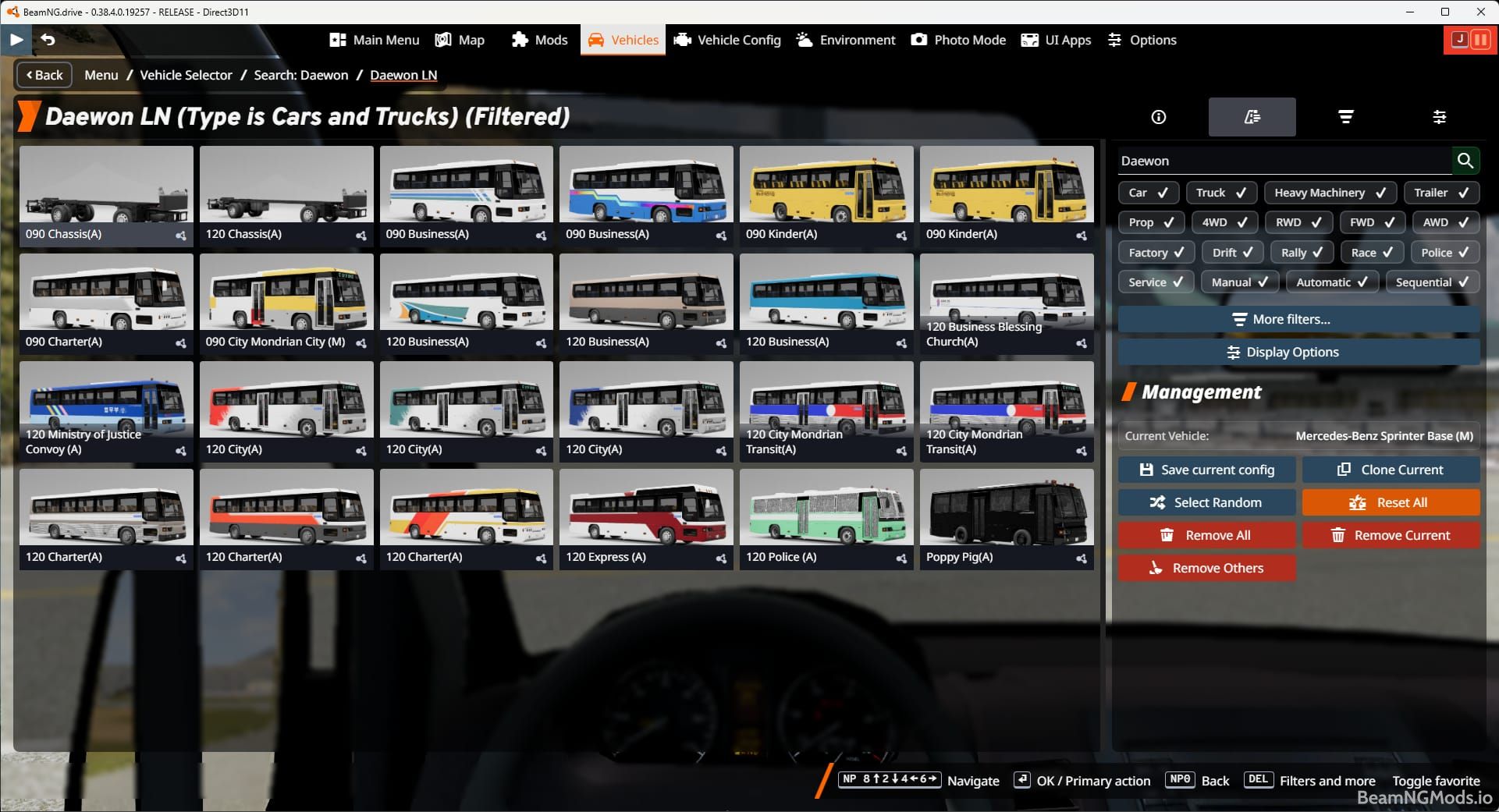
Task: Select the Vehicle Config wrench icon
Action: pyautogui.click(x=683, y=40)
